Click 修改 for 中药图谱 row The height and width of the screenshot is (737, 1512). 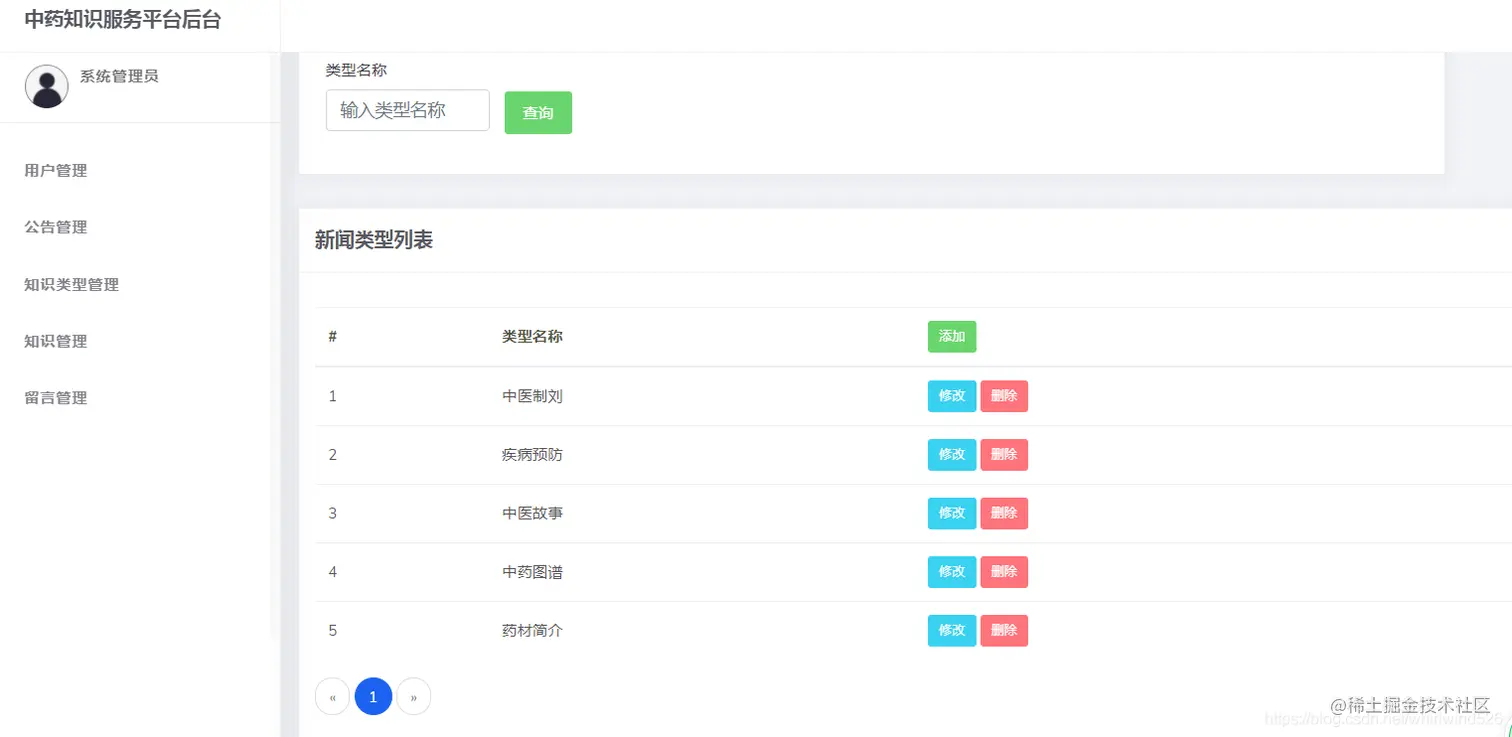[x=952, y=572]
